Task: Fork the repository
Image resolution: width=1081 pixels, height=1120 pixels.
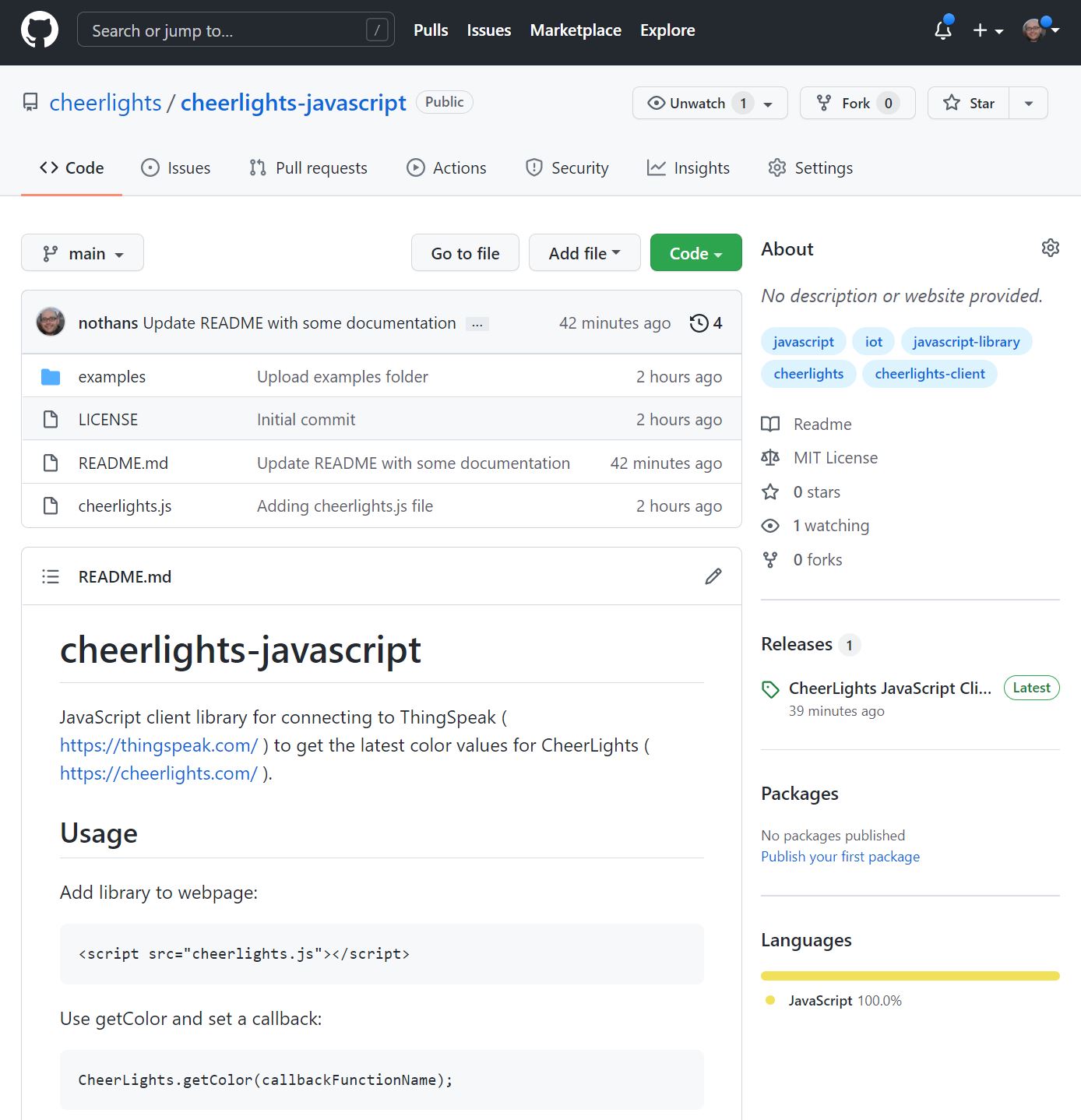Action: click(x=857, y=103)
